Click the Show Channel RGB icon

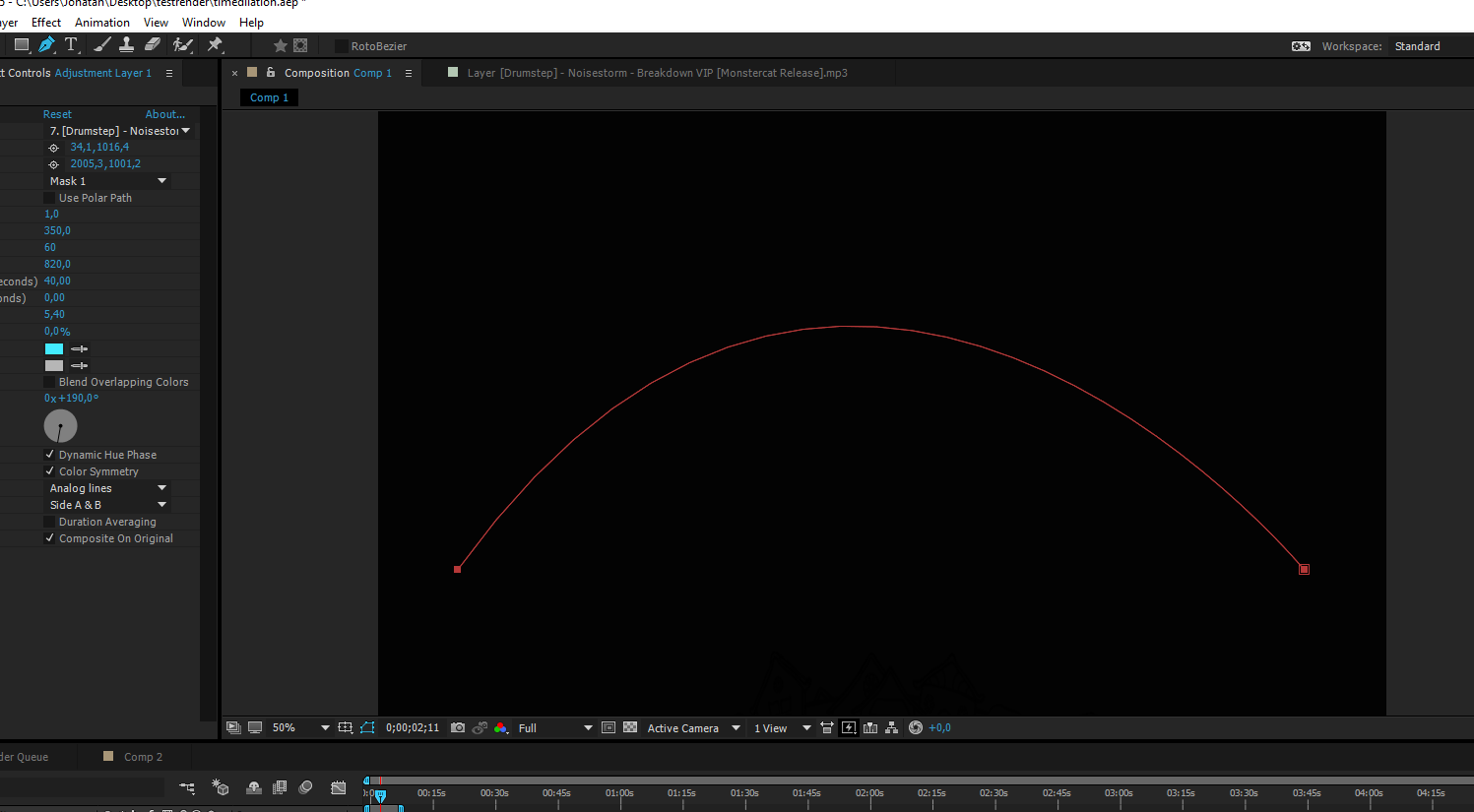(501, 728)
